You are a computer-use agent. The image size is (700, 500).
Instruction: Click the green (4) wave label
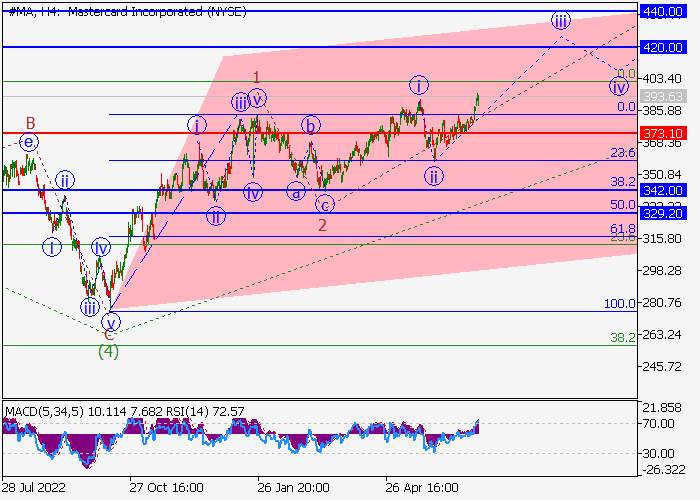[108, 352]
